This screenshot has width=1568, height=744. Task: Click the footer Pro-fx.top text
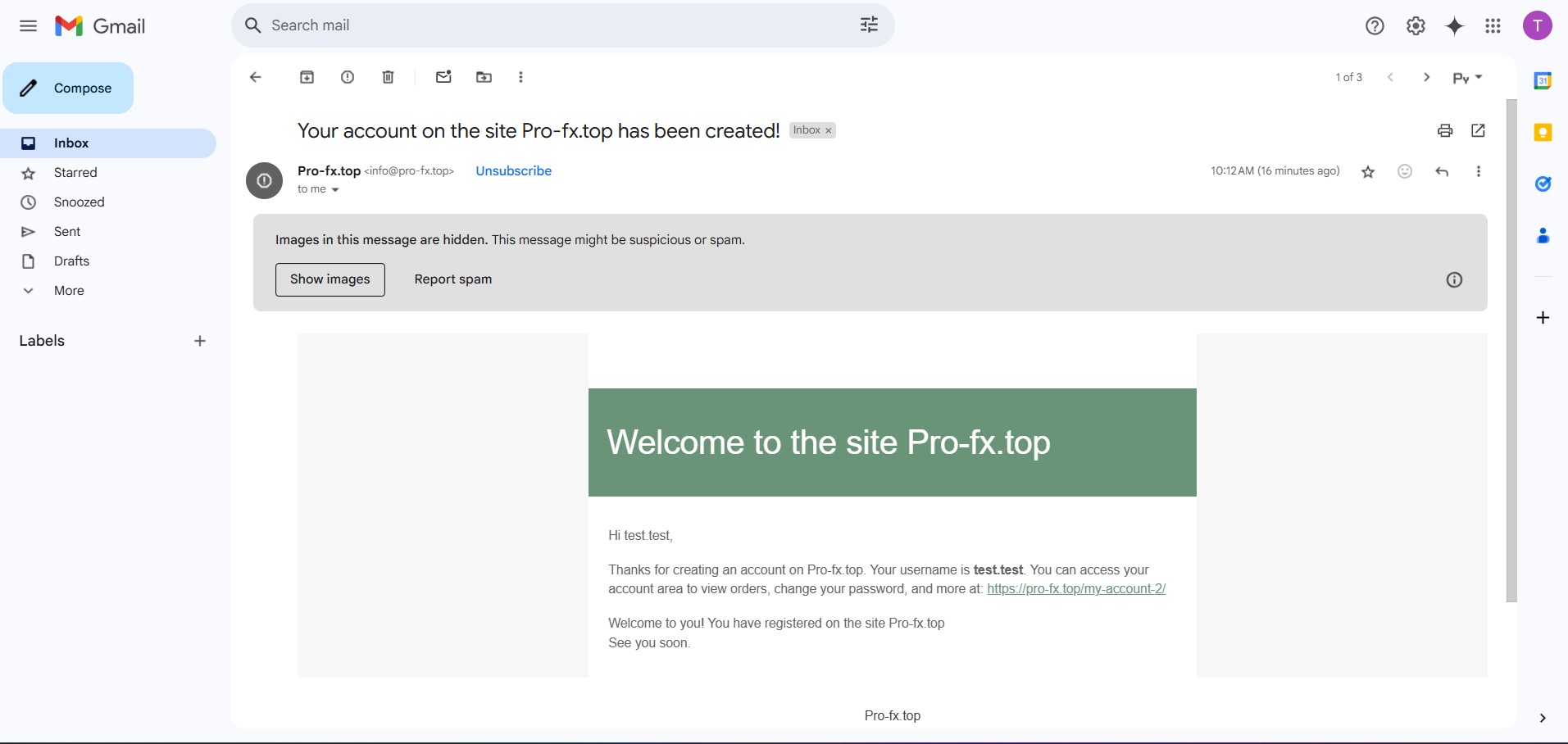[x=893, y=716]
